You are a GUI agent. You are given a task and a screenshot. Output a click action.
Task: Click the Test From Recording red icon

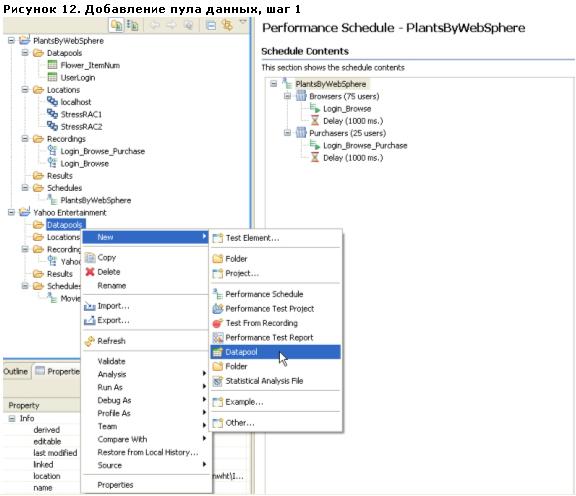(x=217, y=323)
